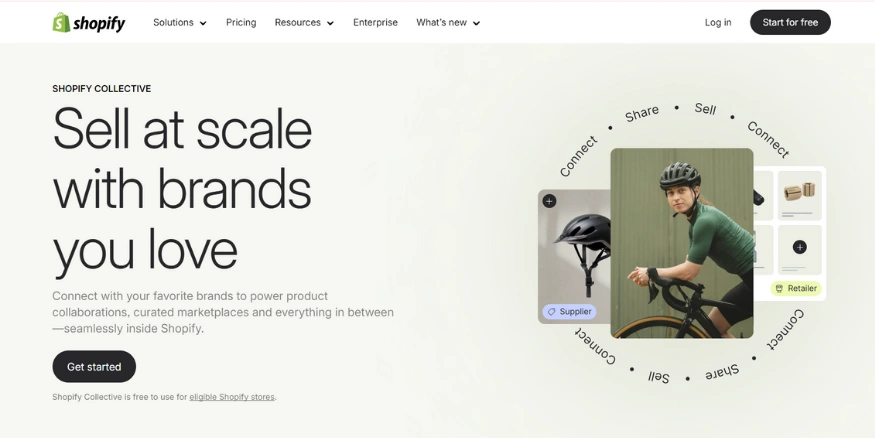Click the shopify wordmark text

click(x=99, y=23)
